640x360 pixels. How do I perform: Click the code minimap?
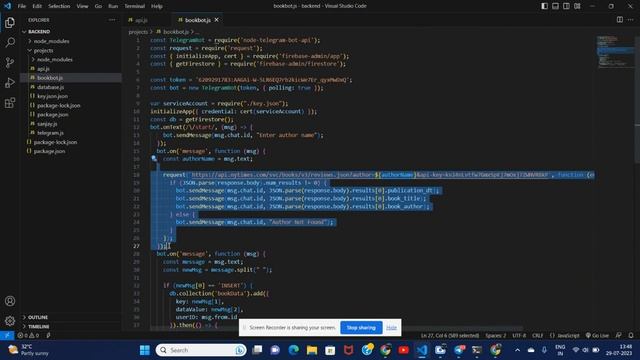(x=616, y=51)
